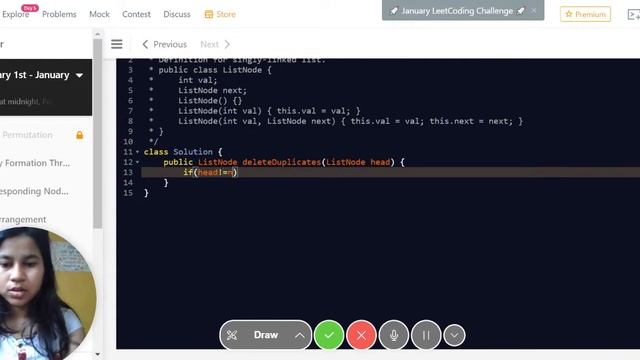Click the Draw tool scissors icon
Screen dimensions: 640x360
232,335
